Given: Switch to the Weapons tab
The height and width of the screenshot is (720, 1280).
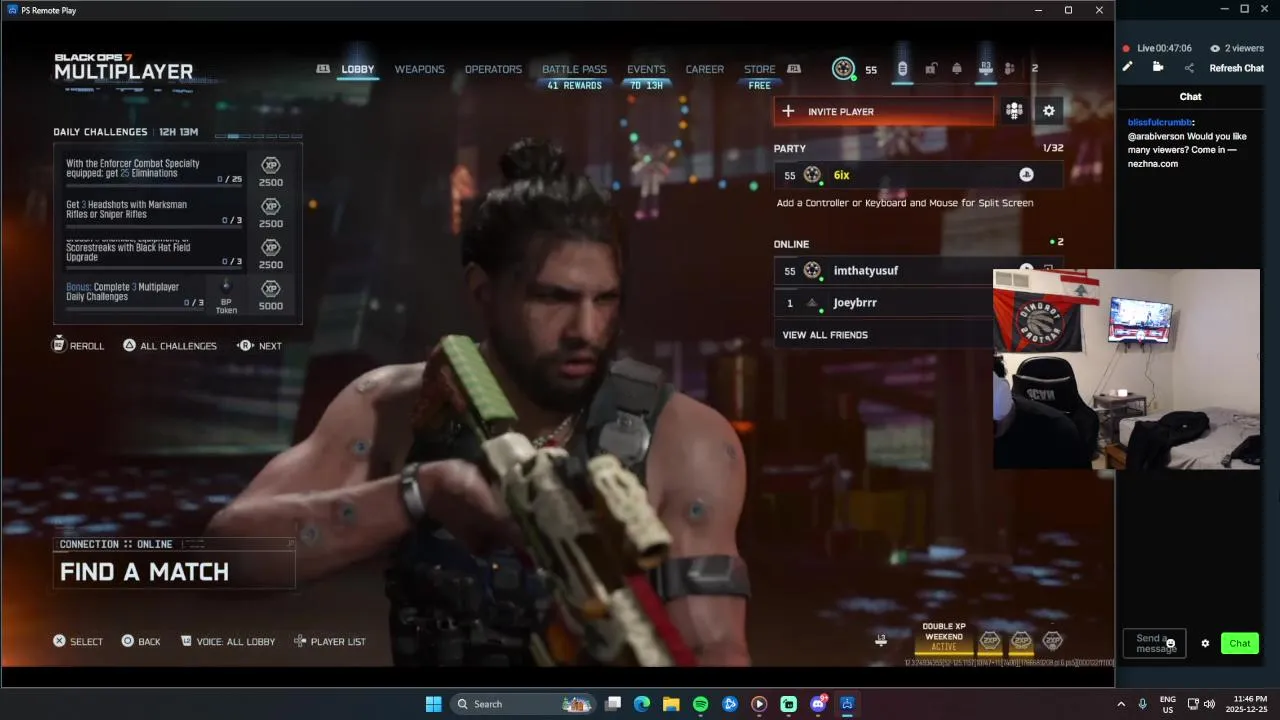Looking at the screenshot, I should (420, 69).
